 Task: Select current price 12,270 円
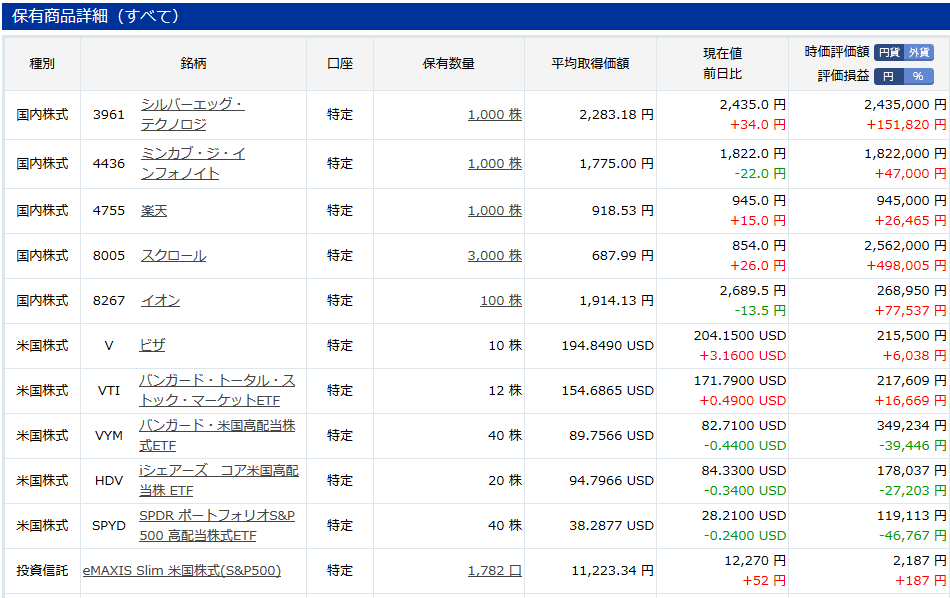click(x=755, y=560)
